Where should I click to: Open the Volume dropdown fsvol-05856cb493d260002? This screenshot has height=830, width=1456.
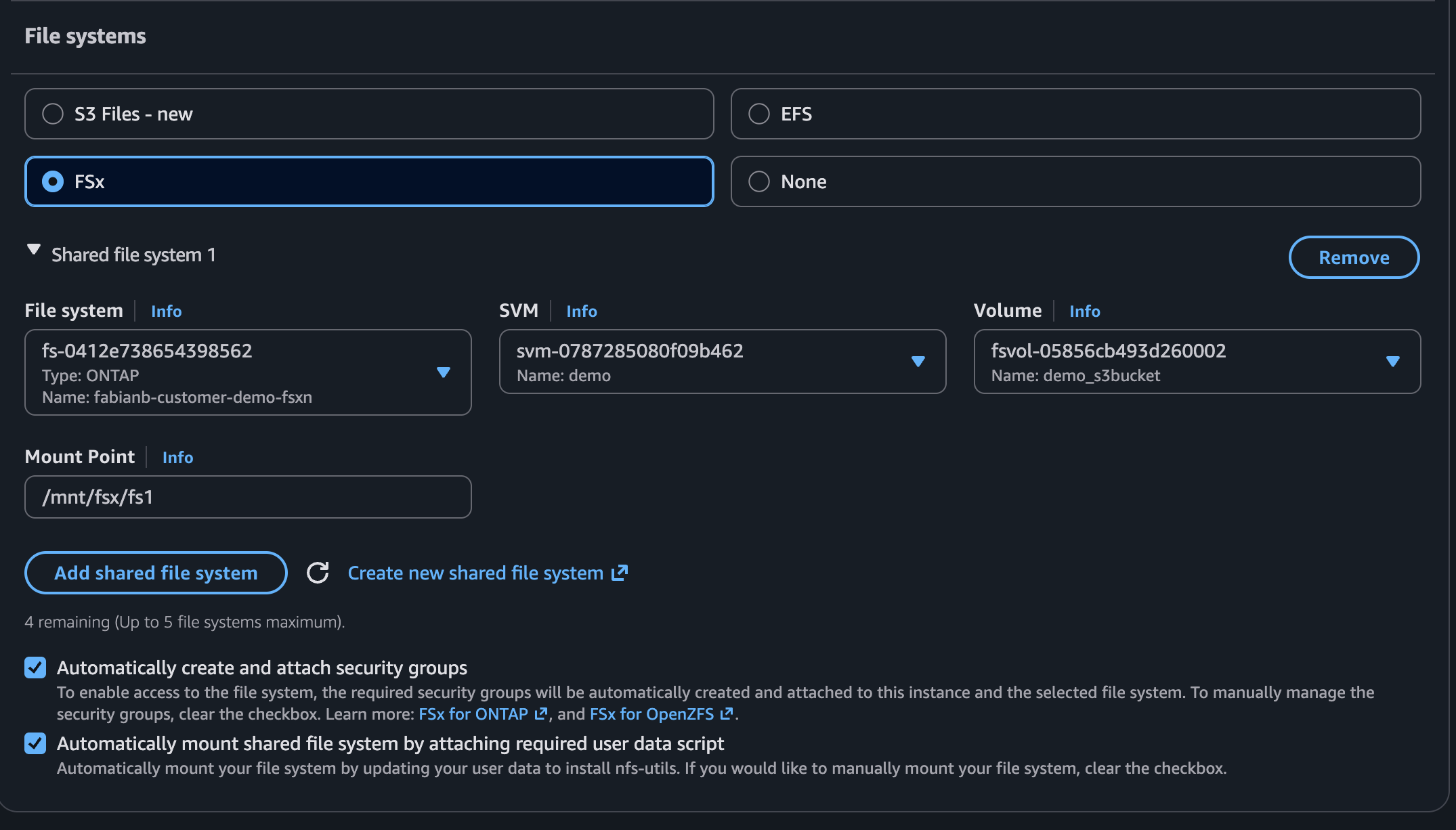coord(1197,362)
